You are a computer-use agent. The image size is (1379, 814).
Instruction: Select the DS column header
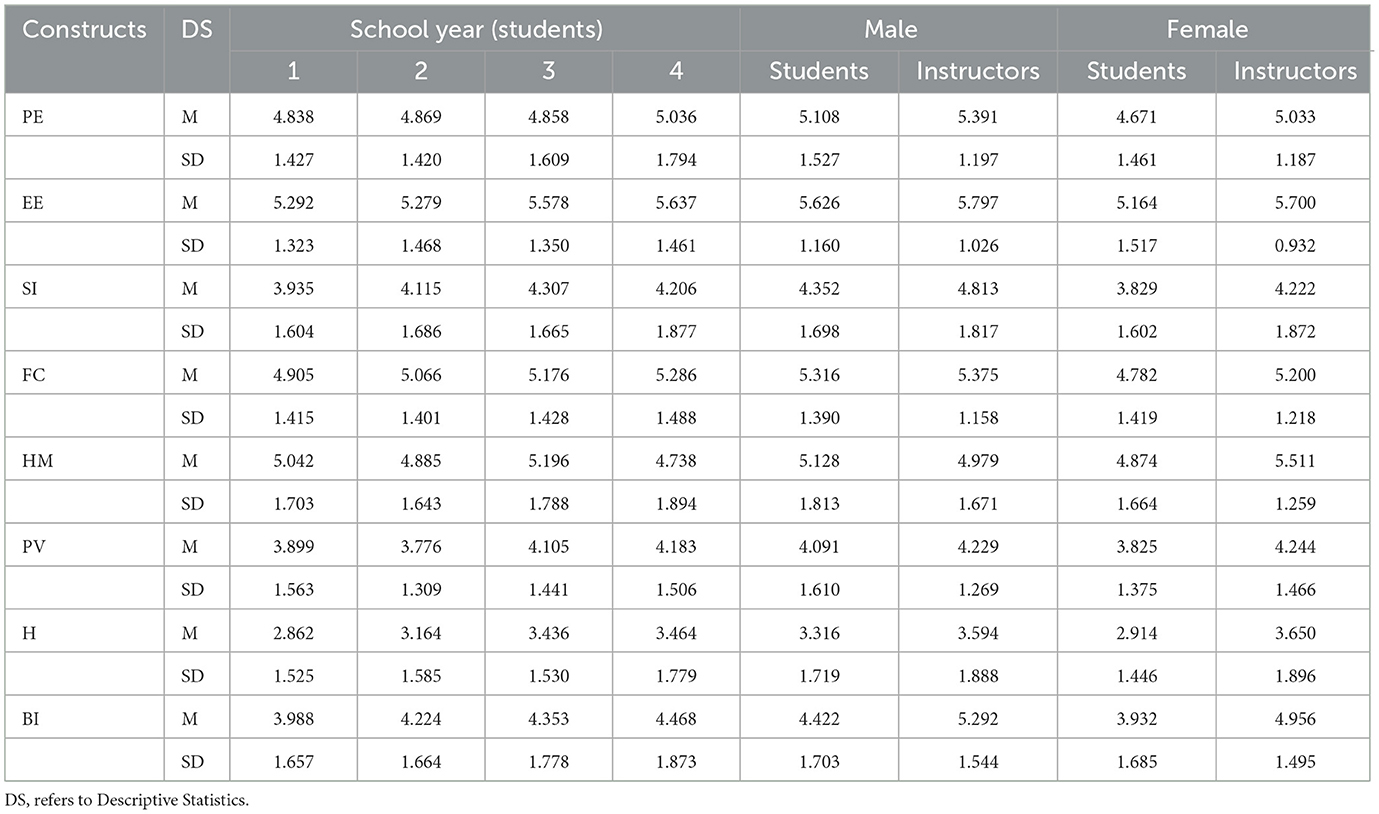[x=196, y=29]
